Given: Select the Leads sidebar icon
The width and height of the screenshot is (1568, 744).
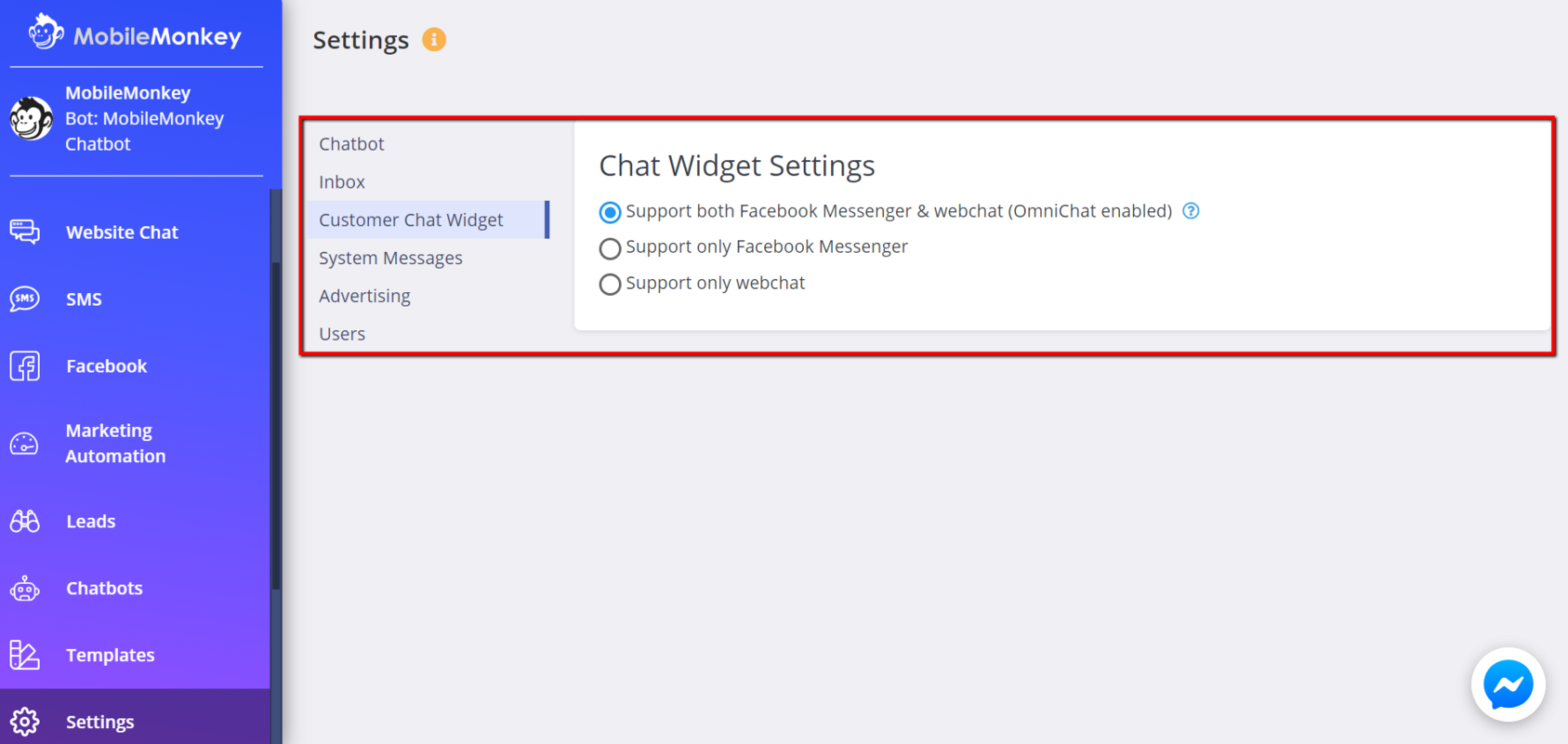Looking at the screenshot, I should click(x=24, y=521).
